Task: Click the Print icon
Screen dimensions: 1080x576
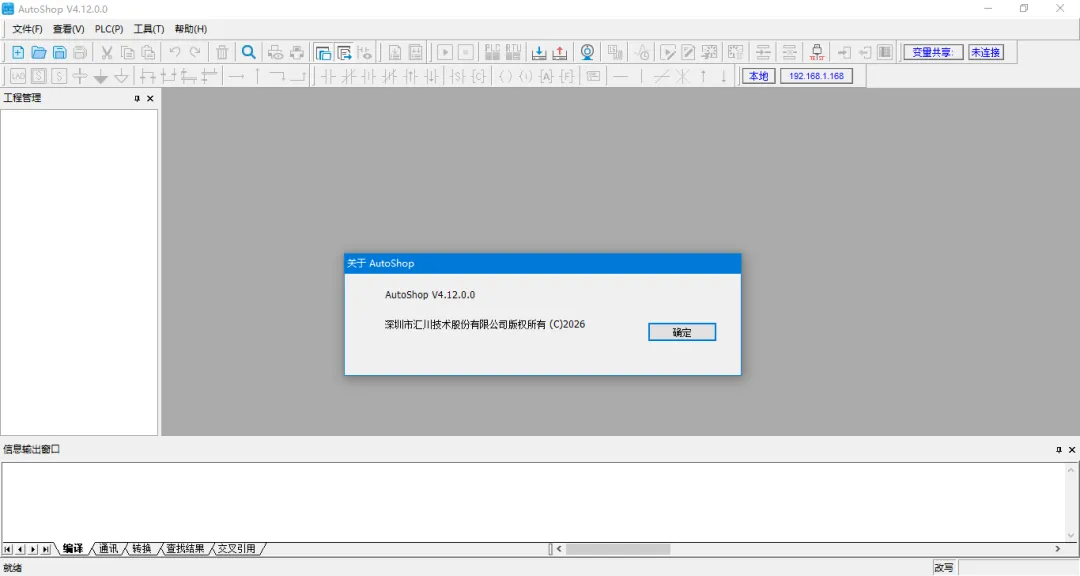Action: coord(297,52)
